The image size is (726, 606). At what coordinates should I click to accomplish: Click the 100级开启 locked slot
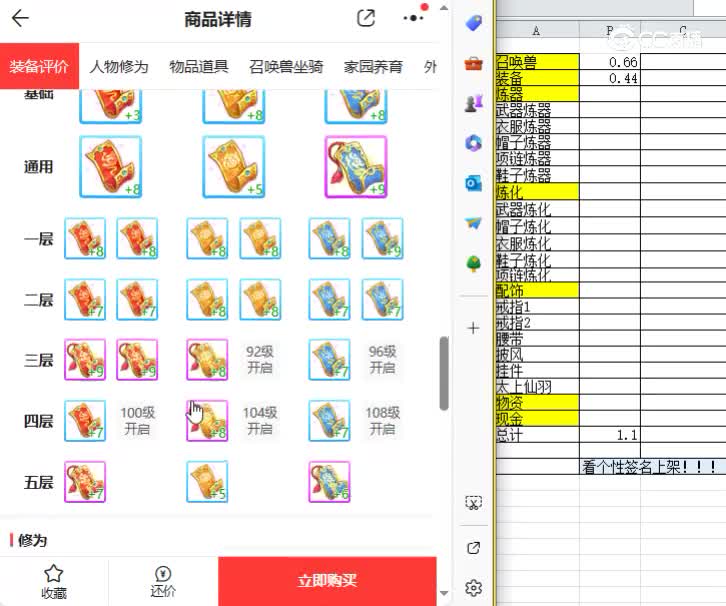tap(138, 421)
